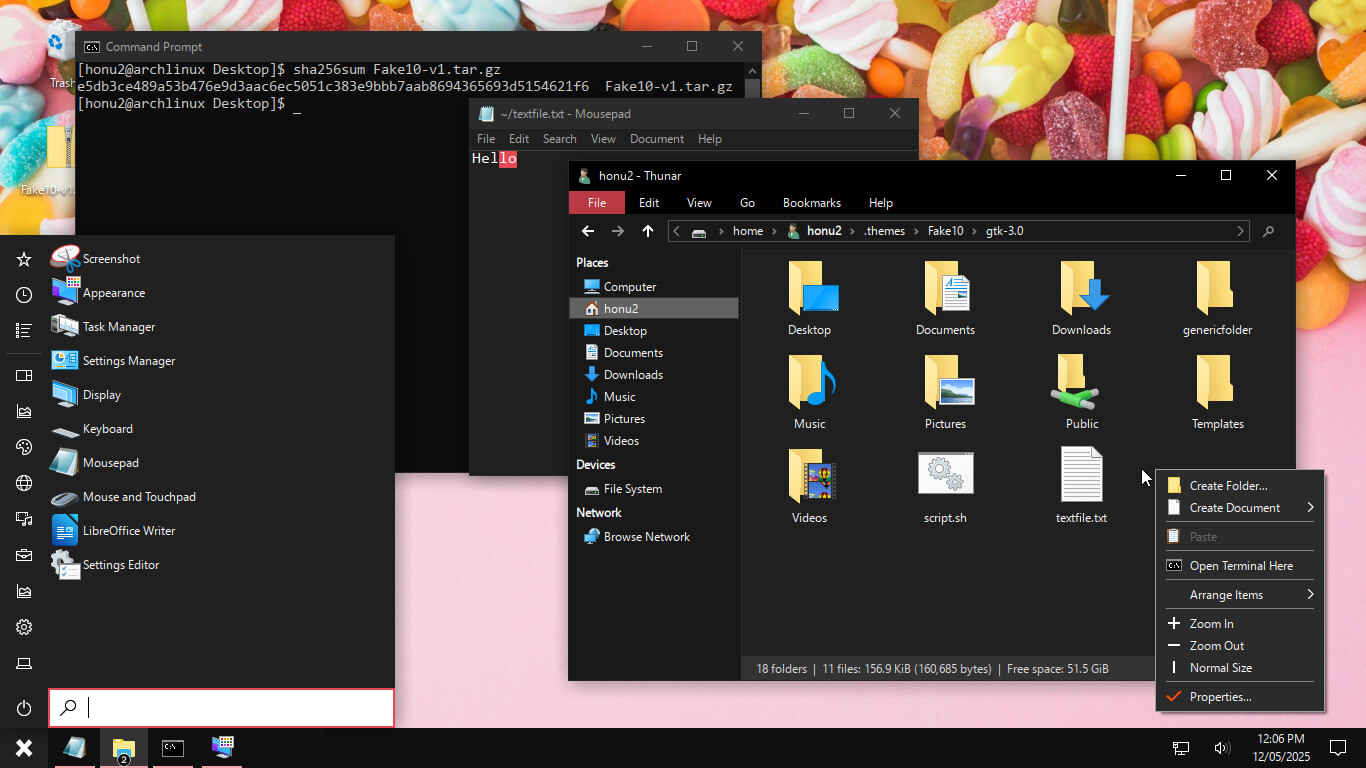The width and height of the screenshot is (1366, 768).
Task: Click right chevron at path bar end
Action: coord(1241,231)
